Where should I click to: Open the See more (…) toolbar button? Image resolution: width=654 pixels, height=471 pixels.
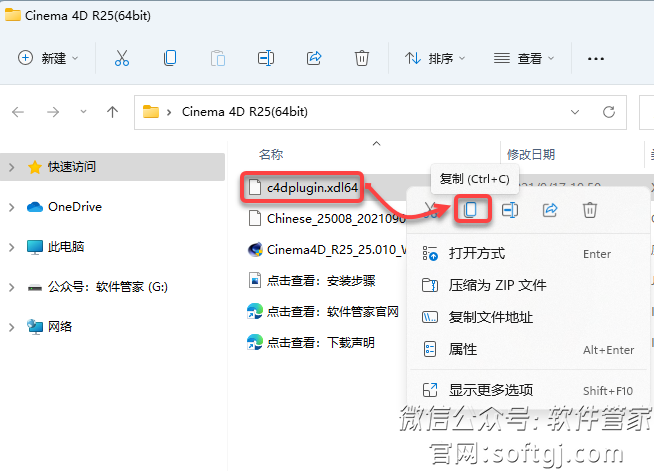[x=596, y=58]
